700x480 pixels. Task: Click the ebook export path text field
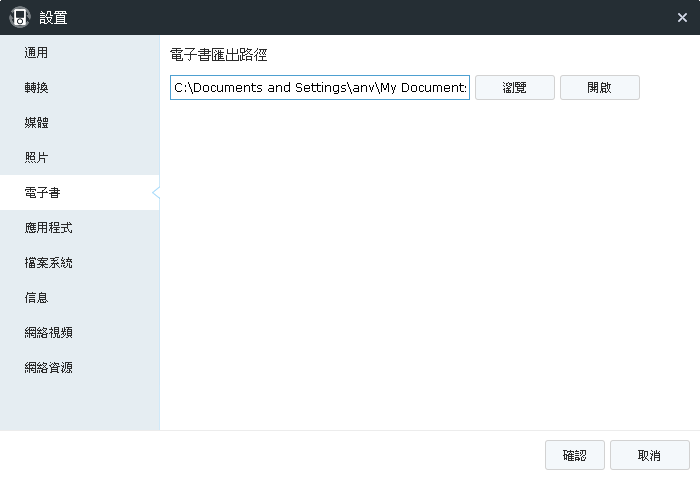[x=319, y=88]
